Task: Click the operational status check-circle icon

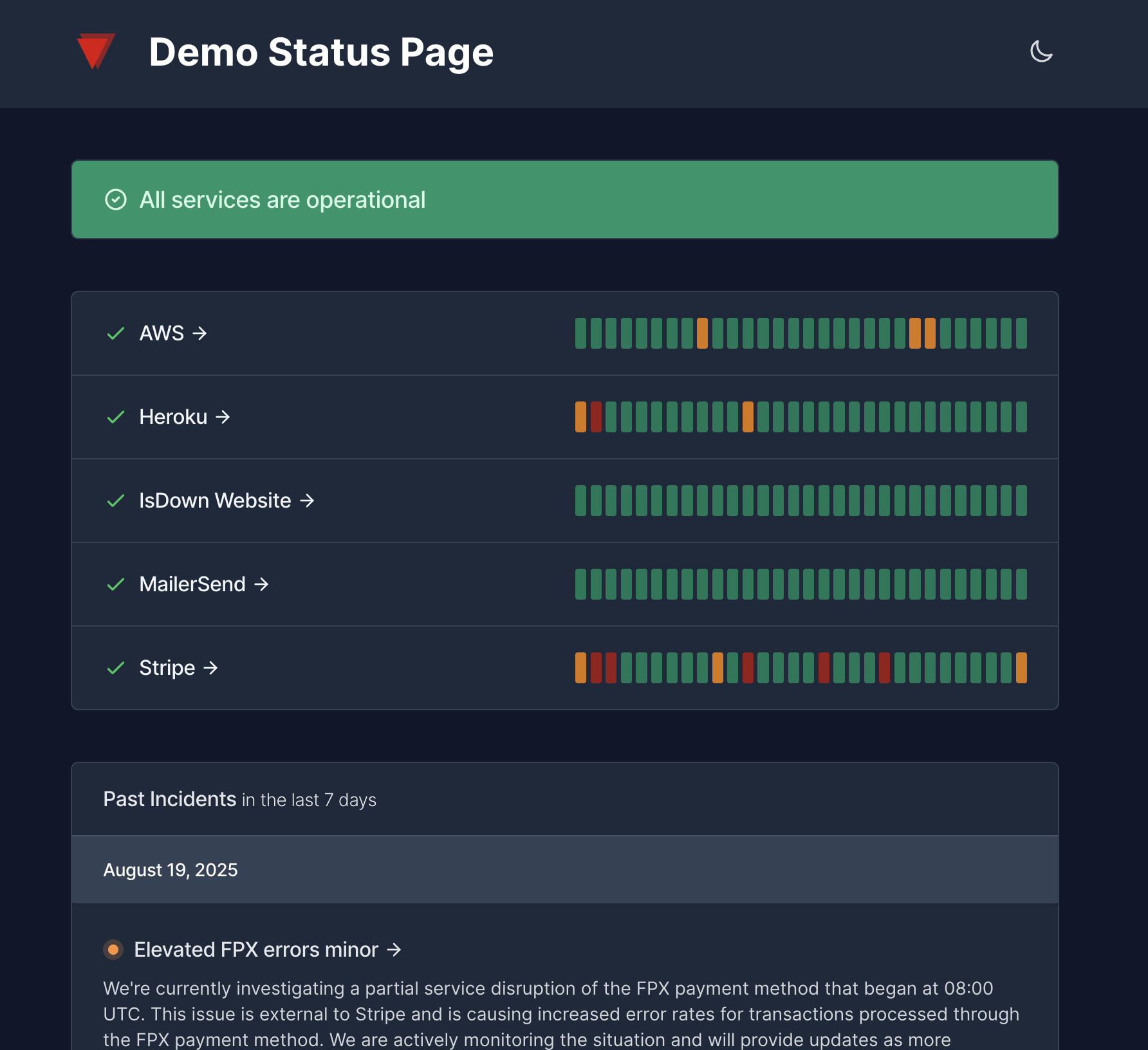Action: (x=116, y=199)
